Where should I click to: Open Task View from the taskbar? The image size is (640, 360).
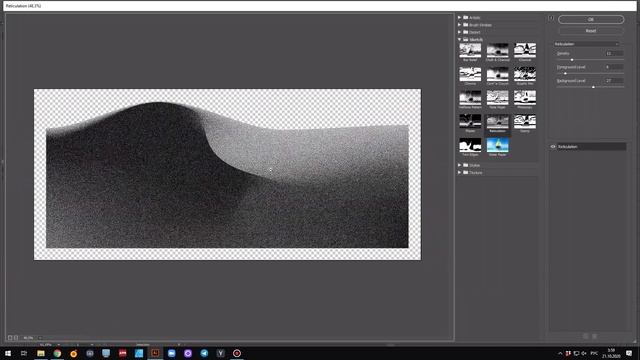[24, 353]
